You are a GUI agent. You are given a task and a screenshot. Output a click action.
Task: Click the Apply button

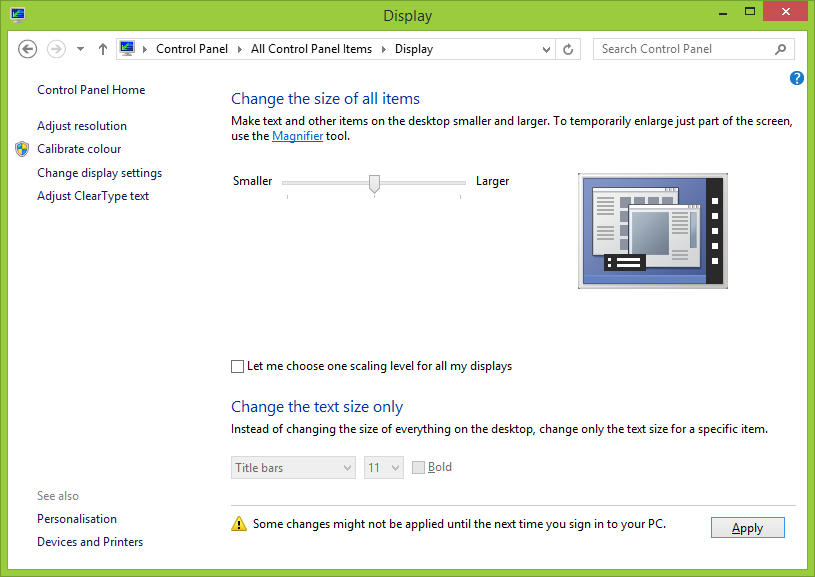click(x=747, y=527)
